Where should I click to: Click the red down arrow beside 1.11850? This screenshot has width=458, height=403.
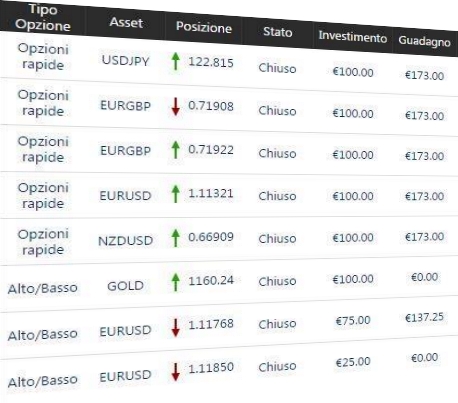coord(175,372)
